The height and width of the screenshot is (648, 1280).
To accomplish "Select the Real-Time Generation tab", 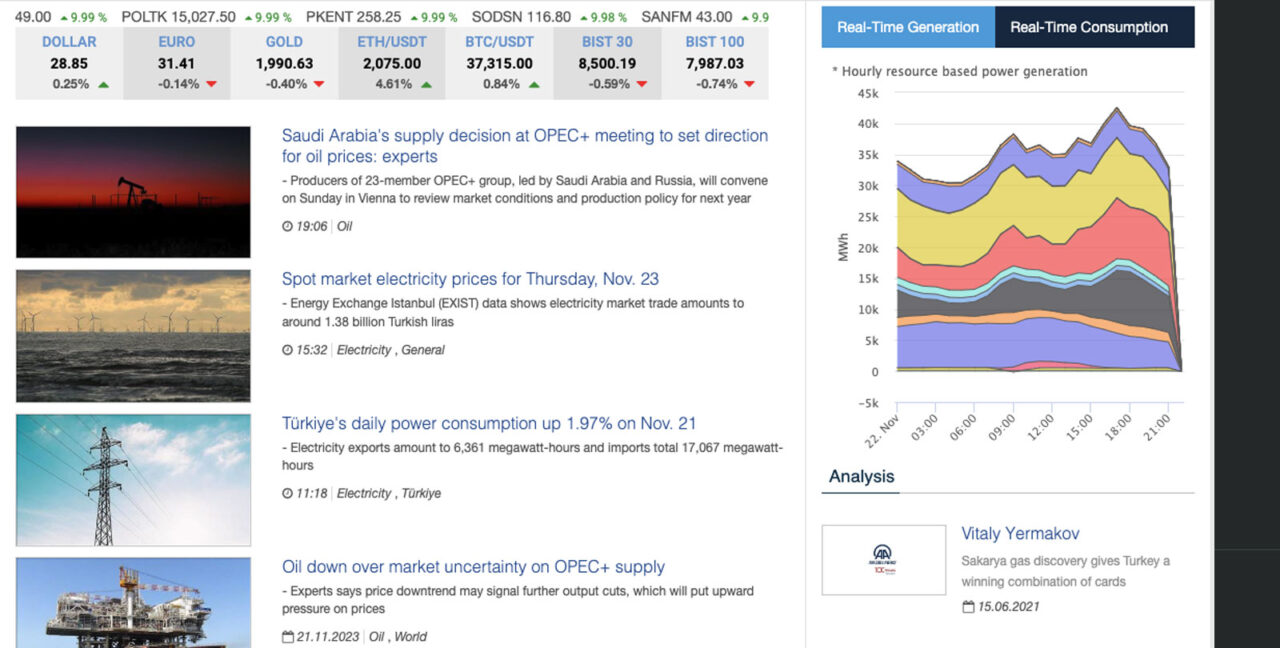I will 908,27.
